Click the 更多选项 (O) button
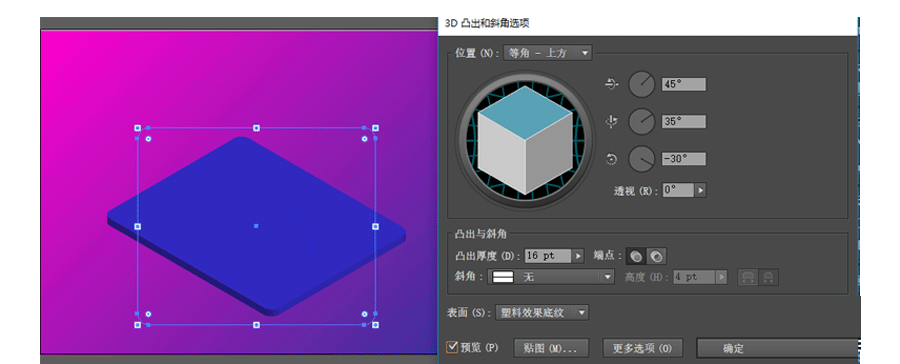Screen dimensions: 900x364 642,348
